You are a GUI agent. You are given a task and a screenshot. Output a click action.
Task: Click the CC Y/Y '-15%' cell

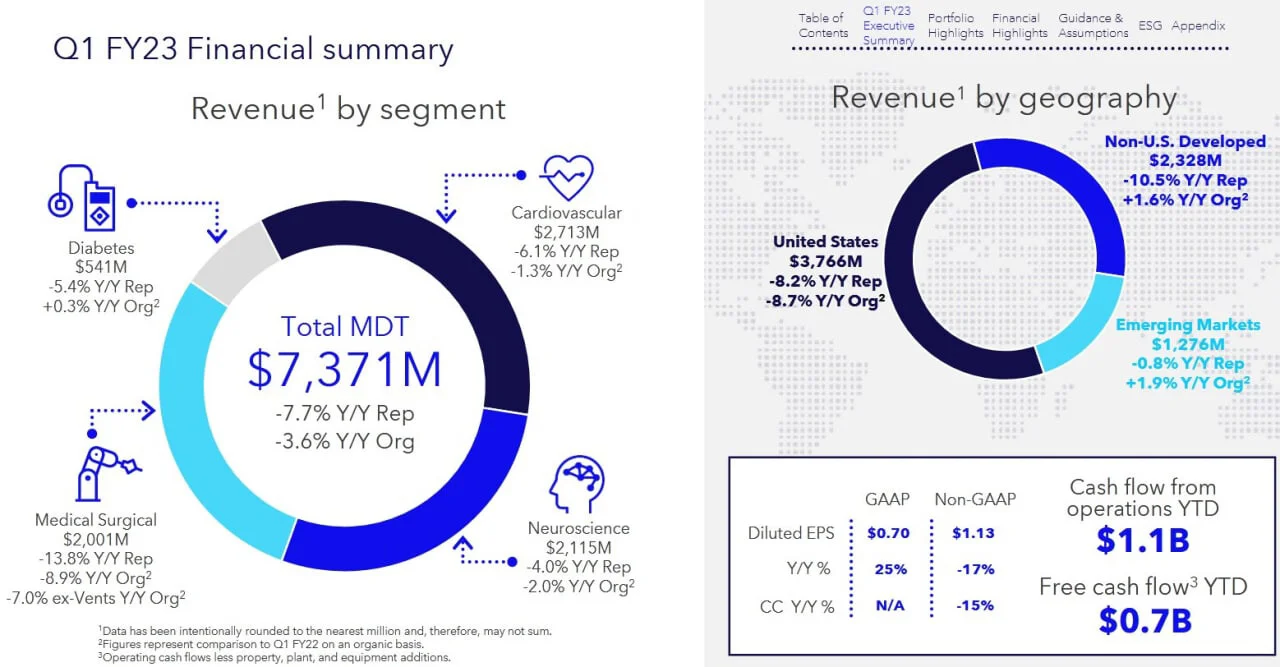click(x=975, y=607)
